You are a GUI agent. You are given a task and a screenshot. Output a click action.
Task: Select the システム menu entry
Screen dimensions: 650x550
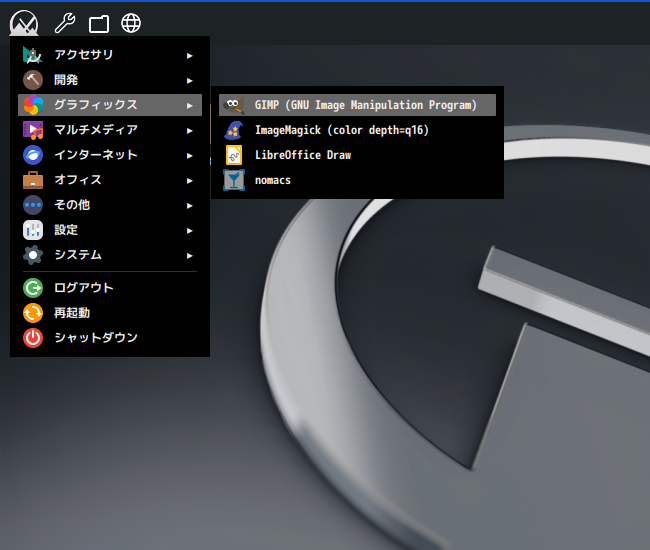pos(110,255)
